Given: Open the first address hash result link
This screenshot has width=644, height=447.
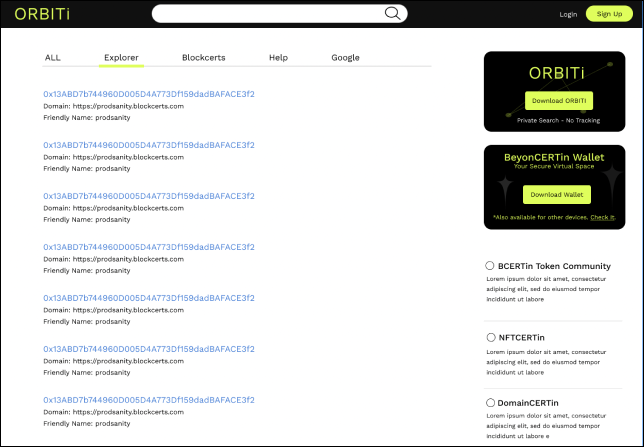Looking at the screenshot, I should [148, 94].
